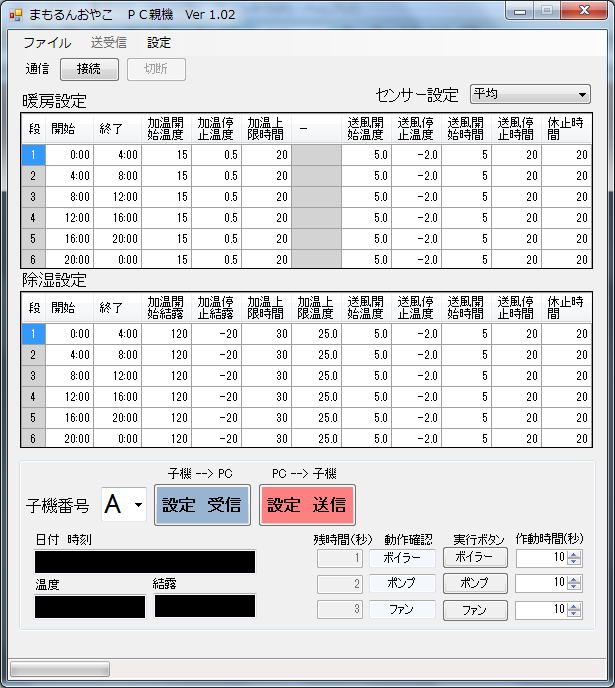The height and width of the screenshot is (688, 615).
Task: Open the センサー設定 dropdown showing 平均
Action: [x=530, y=94]
